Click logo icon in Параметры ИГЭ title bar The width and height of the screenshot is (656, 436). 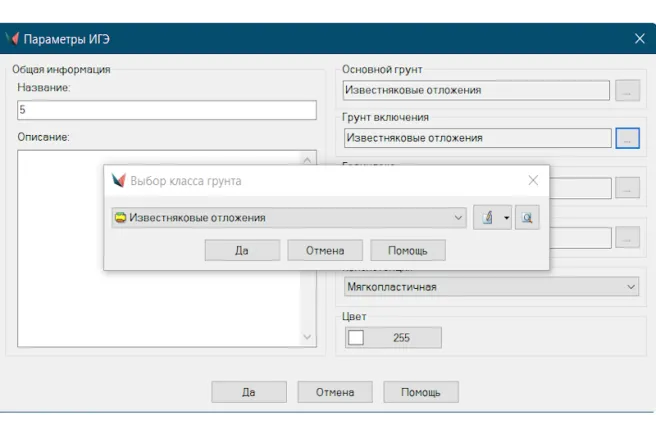[12, 38]
